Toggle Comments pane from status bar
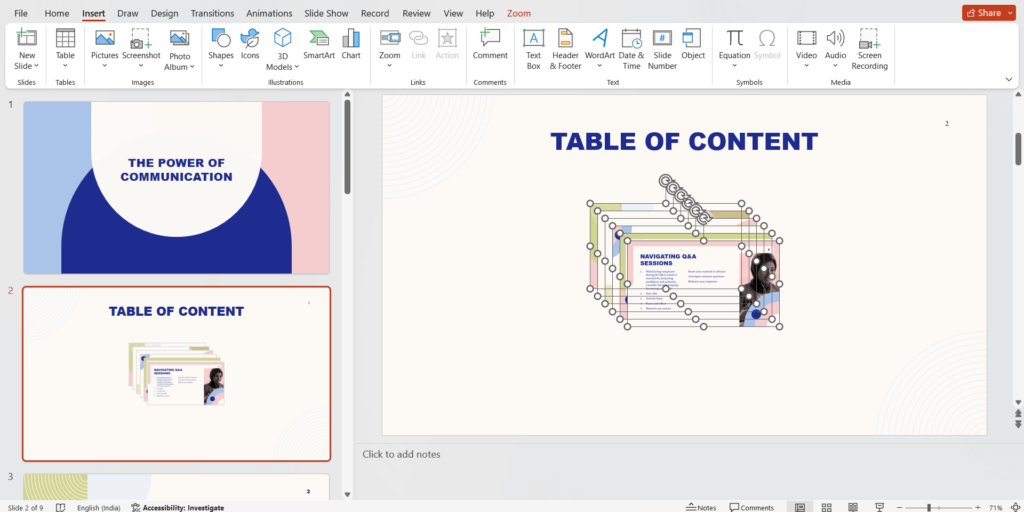Image resolution: width=1024 pixels, height=512 pixels. 750,507
